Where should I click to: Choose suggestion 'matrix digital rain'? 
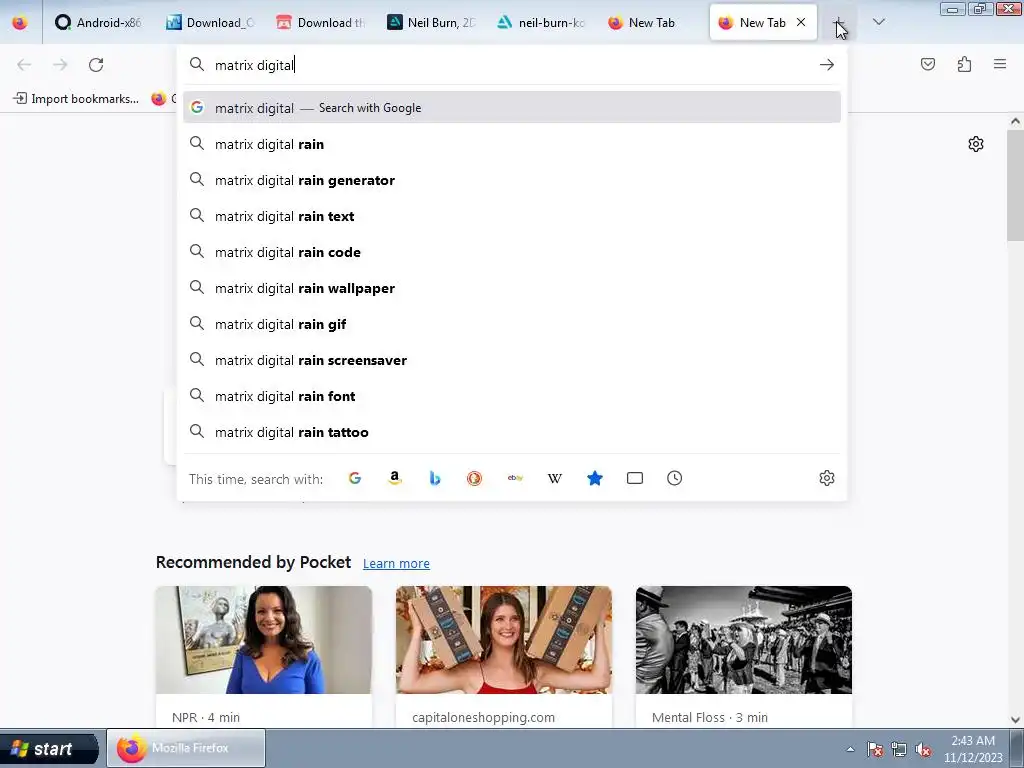512,144
